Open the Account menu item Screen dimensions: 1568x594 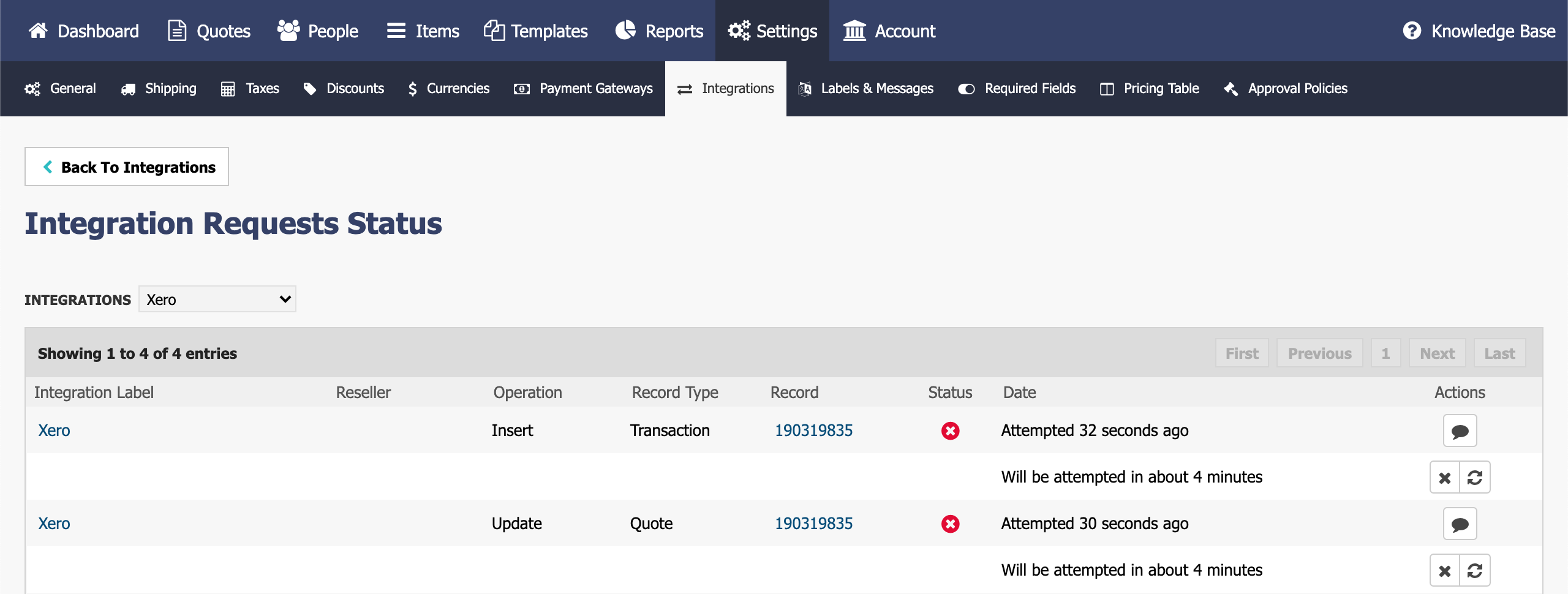(x=889, y=31)
